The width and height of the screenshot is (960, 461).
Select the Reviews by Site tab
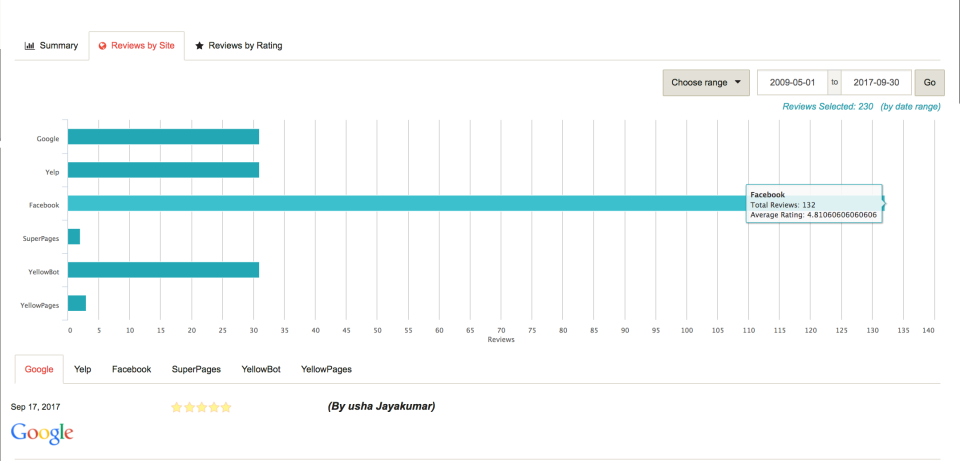click(137, 45)
